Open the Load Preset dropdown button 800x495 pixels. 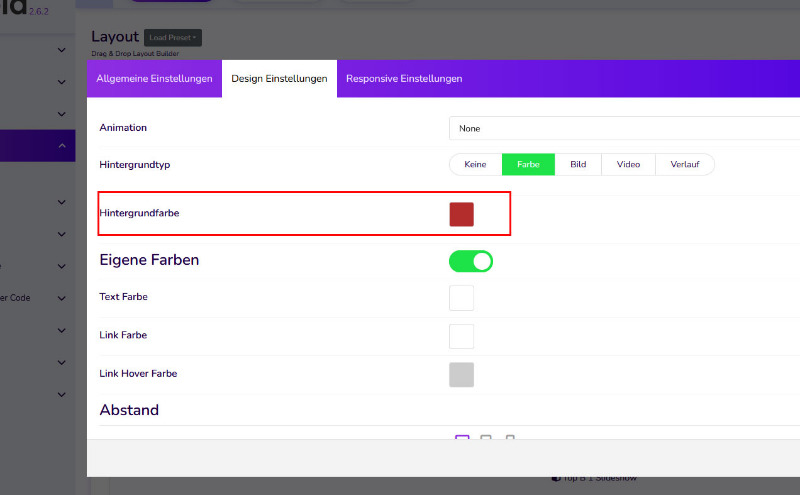(172, 37)
